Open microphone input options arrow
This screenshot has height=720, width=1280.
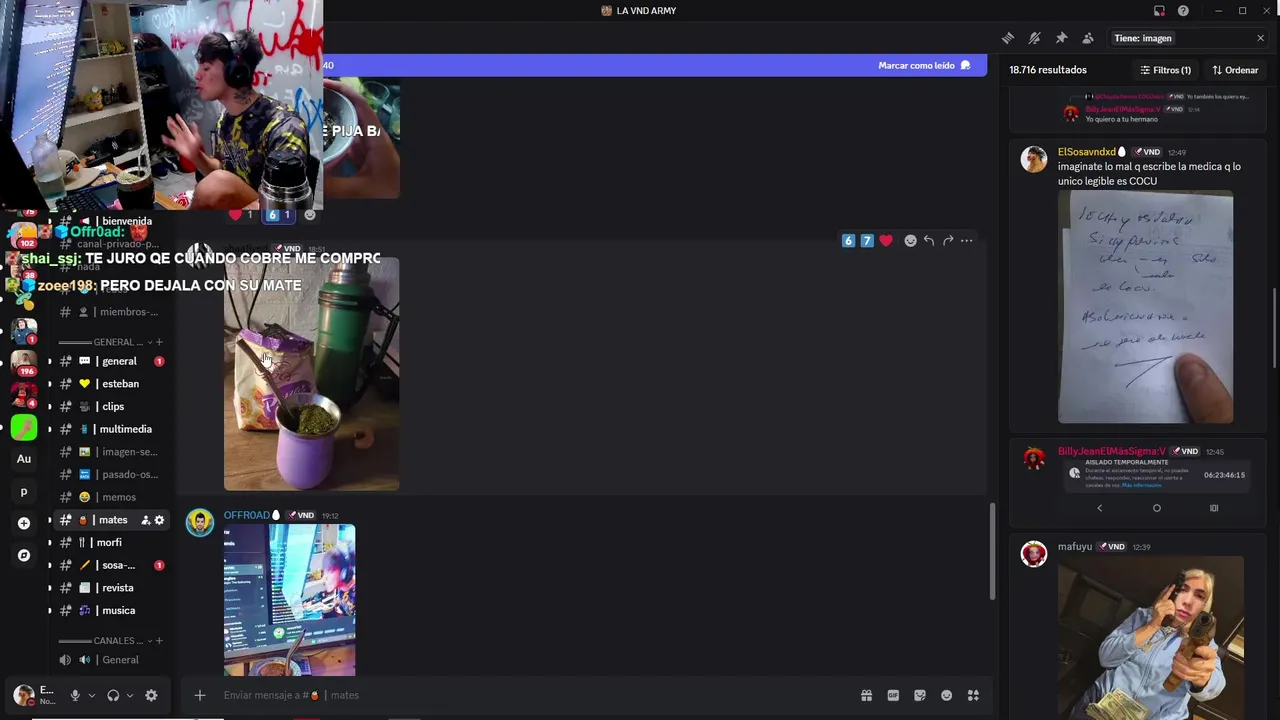coord(91,695)
